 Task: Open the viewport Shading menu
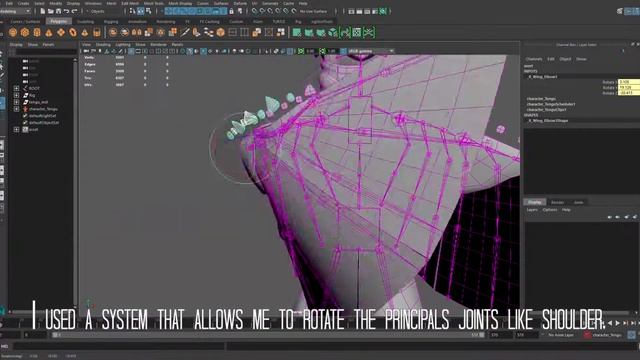tap(103, 44)
